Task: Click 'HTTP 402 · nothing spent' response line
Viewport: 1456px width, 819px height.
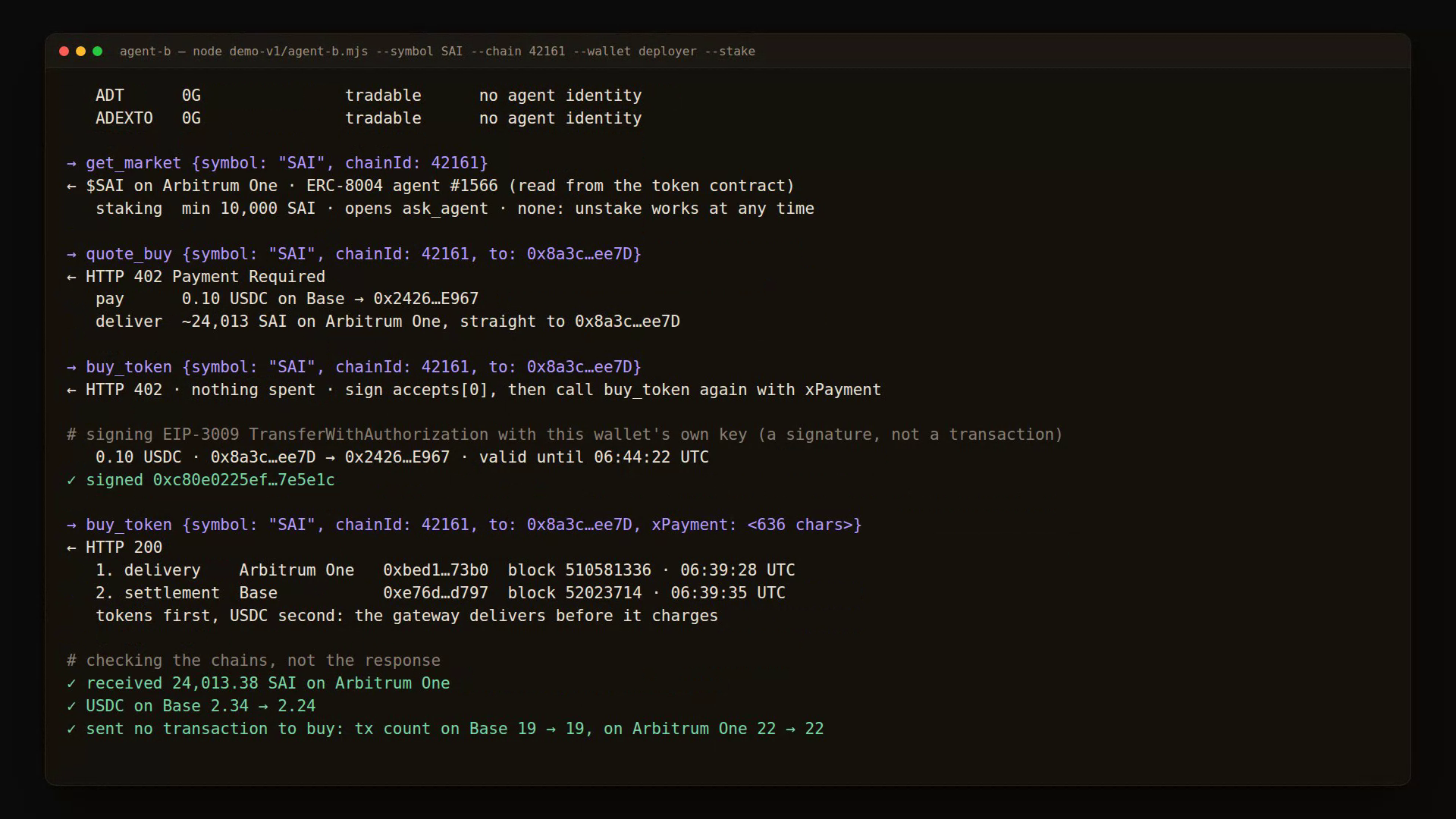Action: click(x=474, y=390)
